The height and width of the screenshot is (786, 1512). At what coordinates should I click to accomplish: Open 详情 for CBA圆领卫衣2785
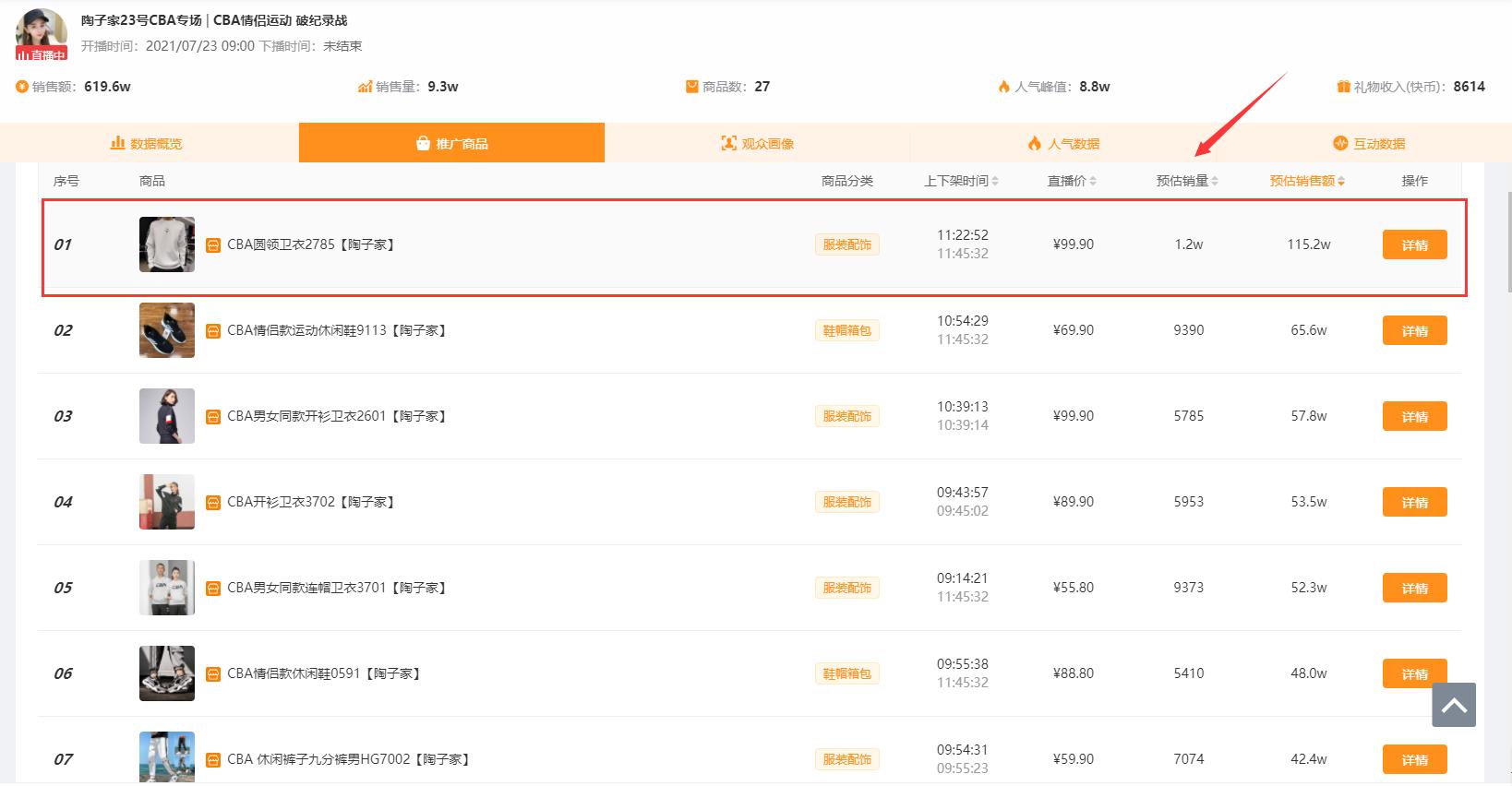pyautogui.click(x=1414, y=245)
